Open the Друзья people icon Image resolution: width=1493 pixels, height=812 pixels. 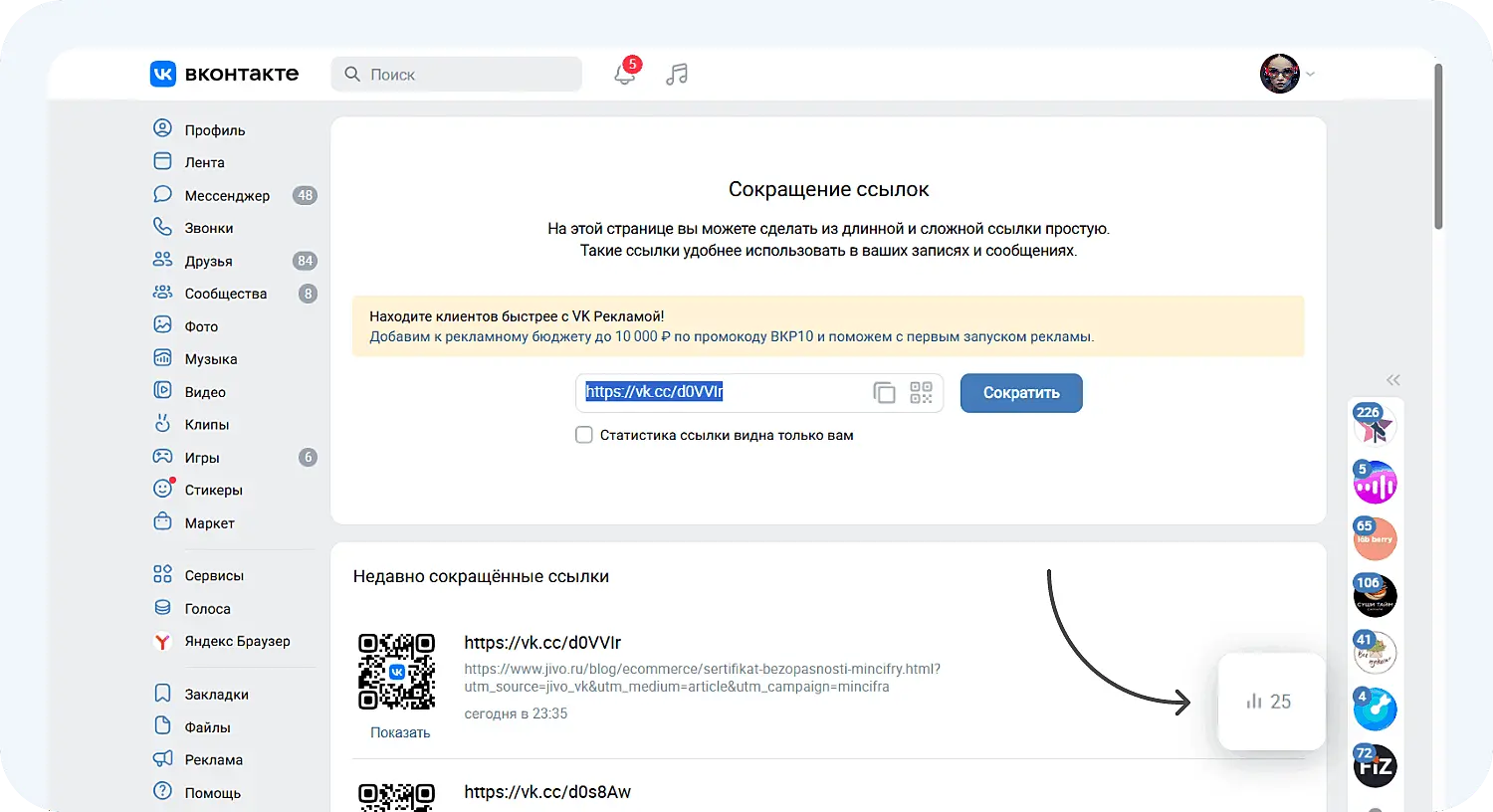[162, 260]
